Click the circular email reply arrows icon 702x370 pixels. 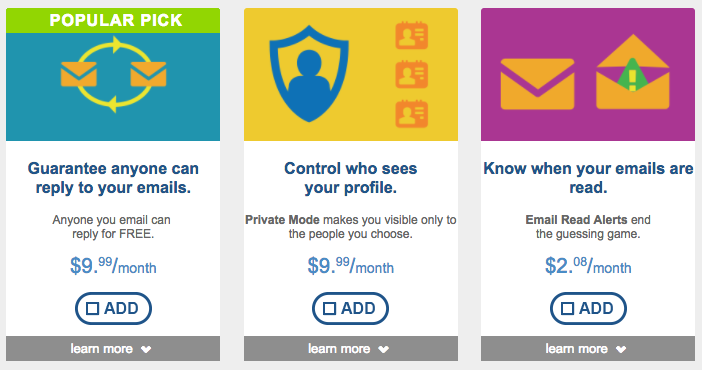point(113,74)
